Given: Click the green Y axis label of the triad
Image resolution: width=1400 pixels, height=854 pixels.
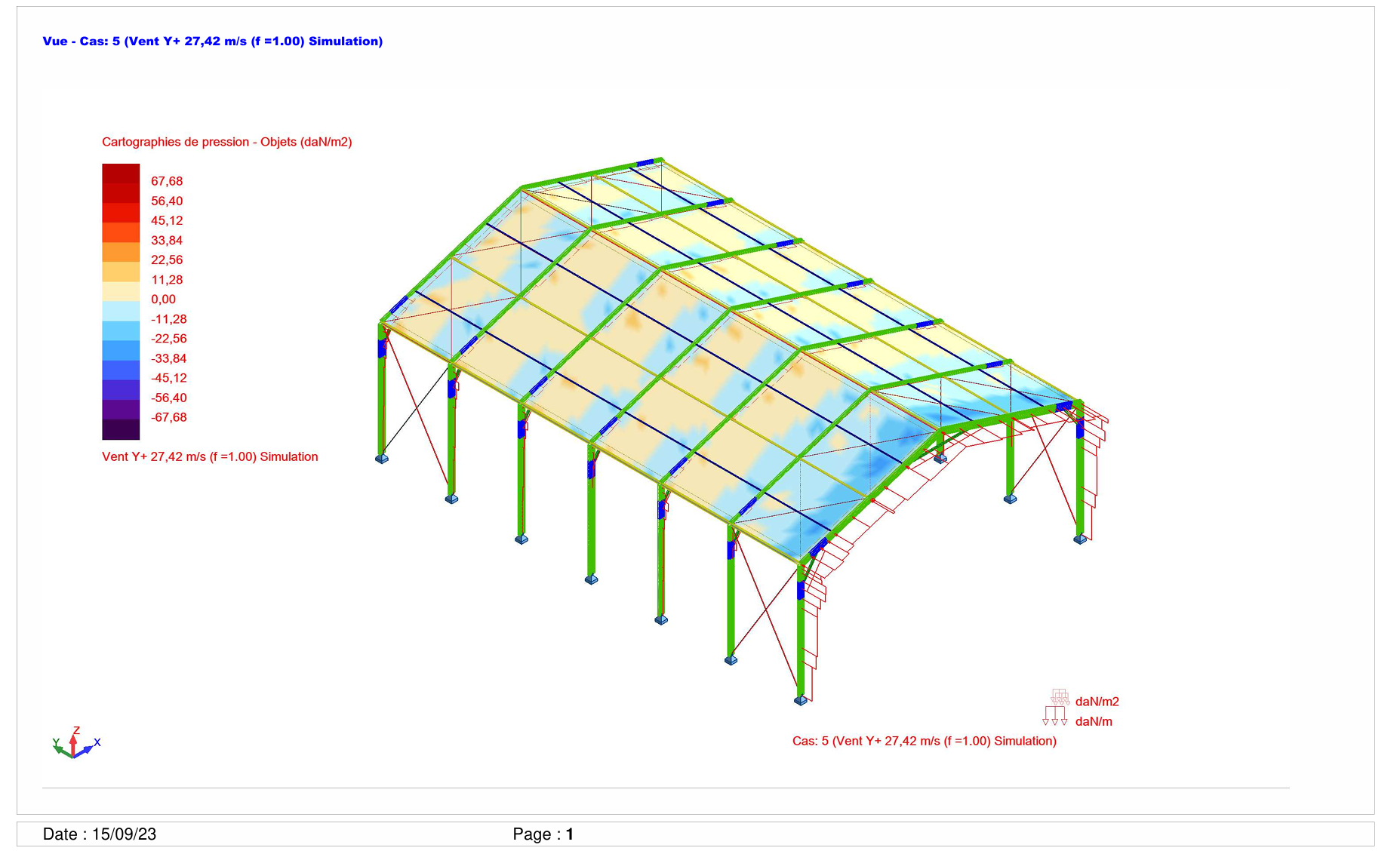Looking at the screenshot, I should point(56,742).
